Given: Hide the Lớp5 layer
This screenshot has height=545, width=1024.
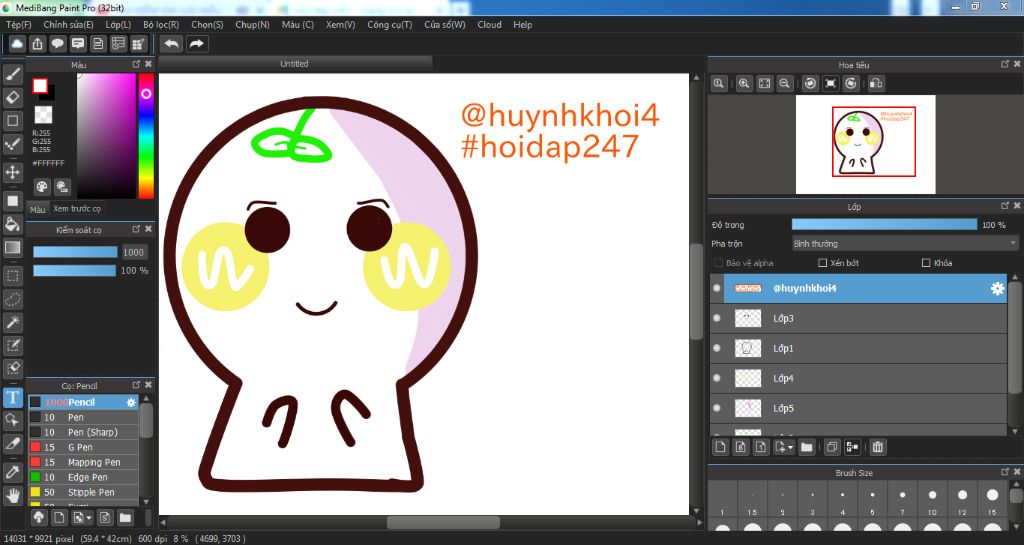Looking at the screenshot, I should click(x=717, y=408).
